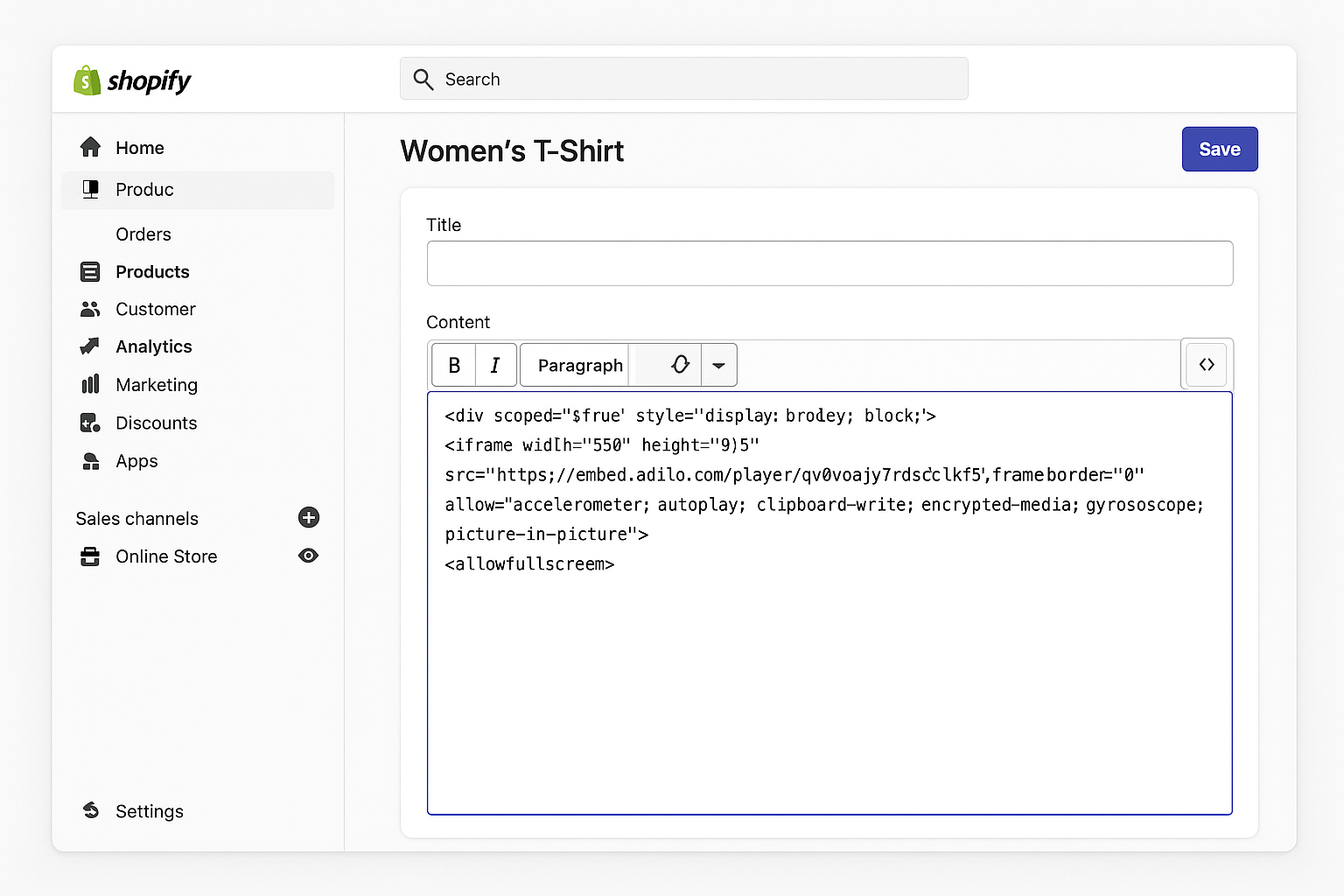
Task: Click the Products list icon
Action: [90, 272]
